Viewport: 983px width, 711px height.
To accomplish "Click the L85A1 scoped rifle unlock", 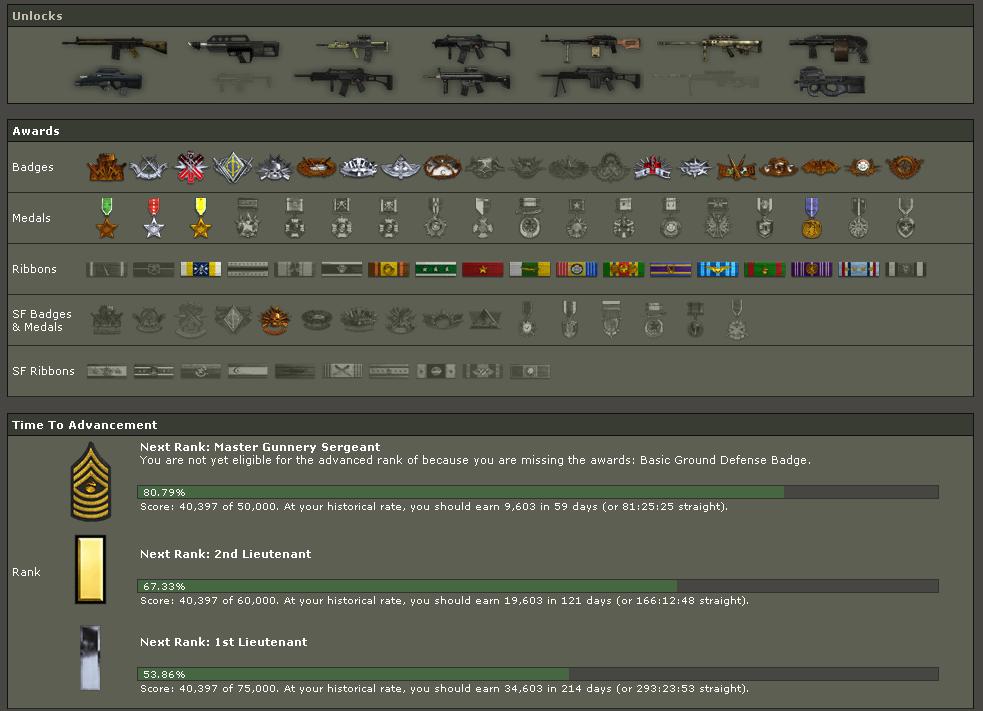I will [352, 47].
